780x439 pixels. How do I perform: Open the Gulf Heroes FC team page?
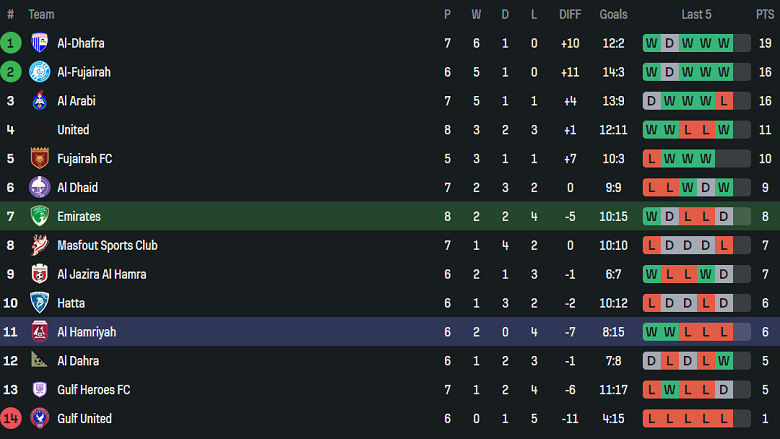tap(94, 390)
